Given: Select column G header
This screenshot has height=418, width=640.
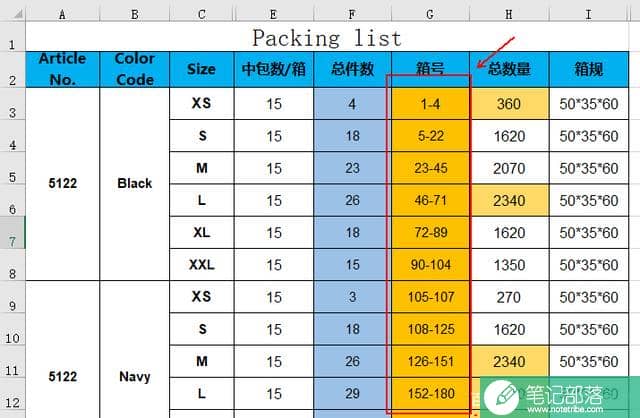Looking at the screenshot, I should point(430,15).
